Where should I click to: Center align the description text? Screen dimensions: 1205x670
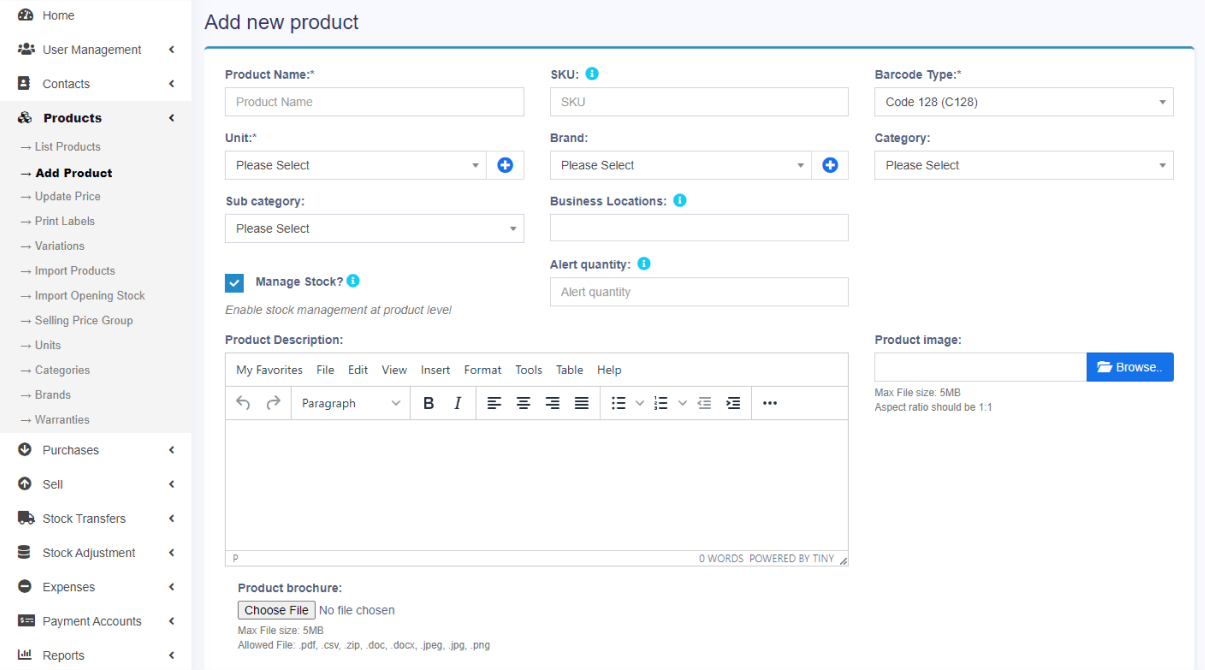[523, 403]
